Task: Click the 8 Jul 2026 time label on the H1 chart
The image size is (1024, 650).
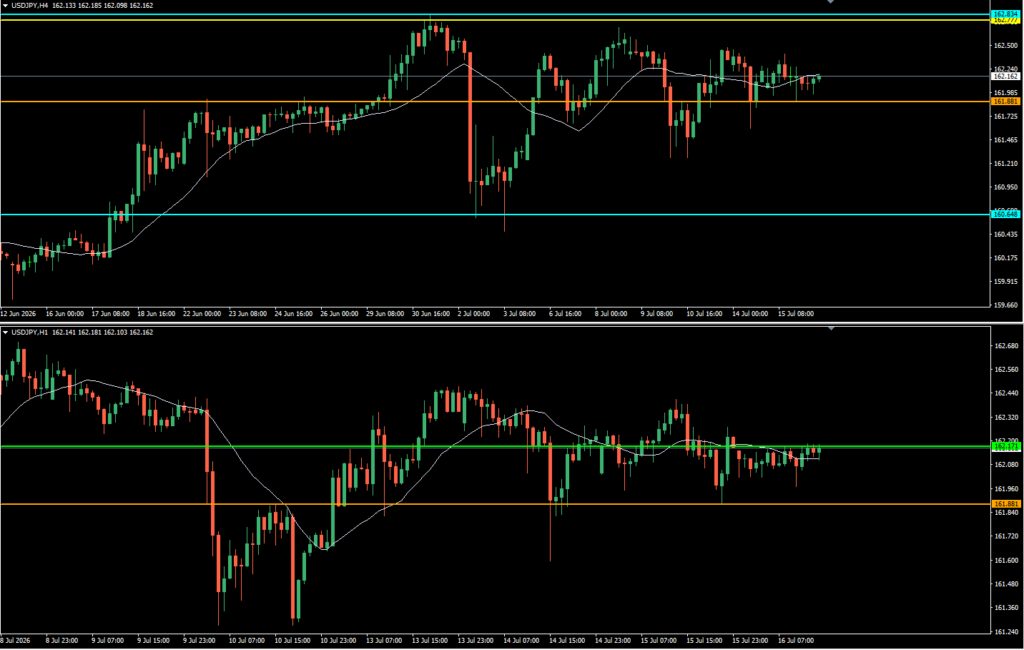Action: [16, 641]
